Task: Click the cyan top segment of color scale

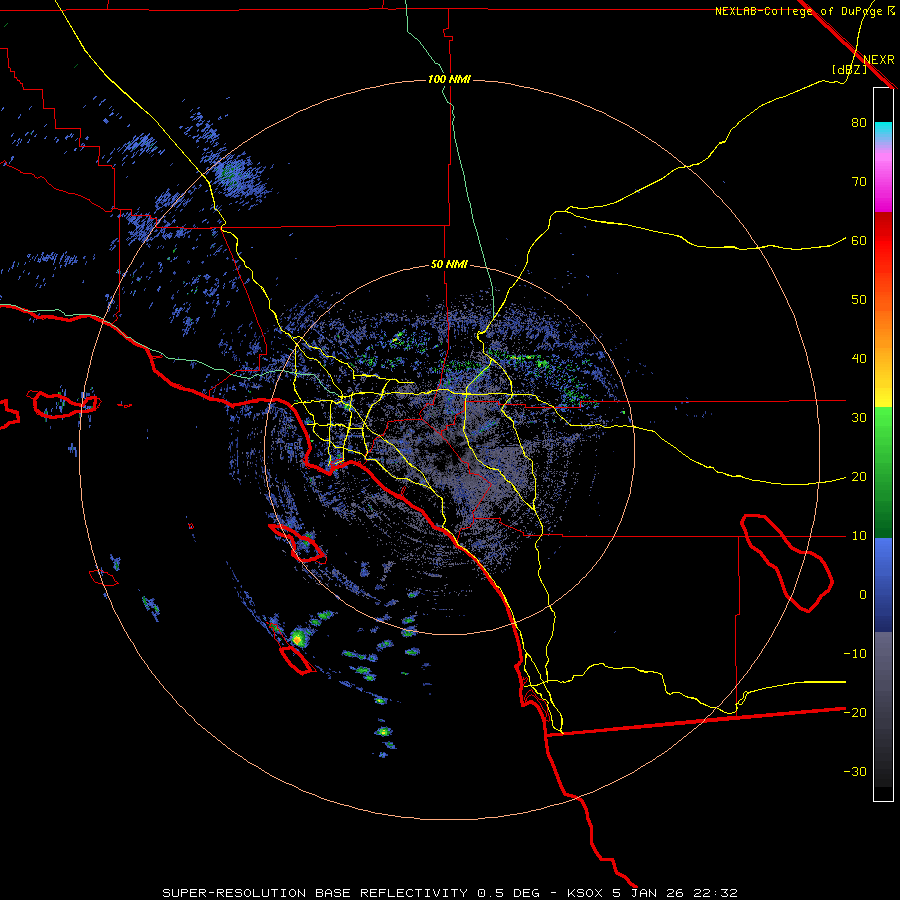Action: pos(883,132)
